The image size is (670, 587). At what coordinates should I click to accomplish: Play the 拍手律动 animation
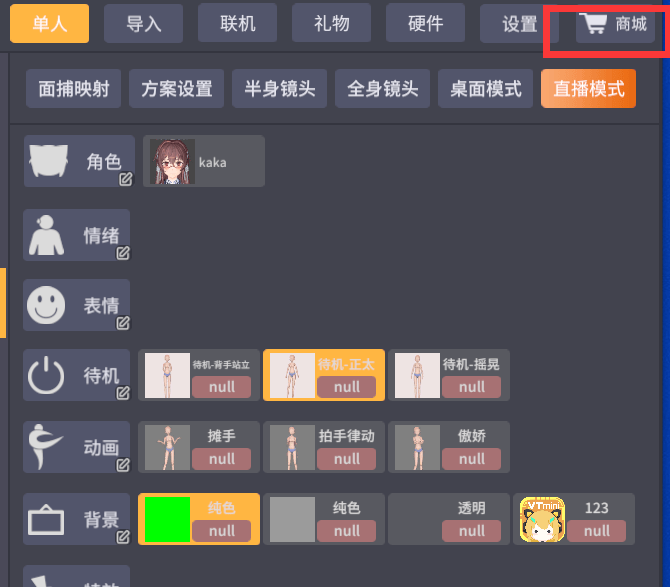pyautogui.click(x=324, y=447)
